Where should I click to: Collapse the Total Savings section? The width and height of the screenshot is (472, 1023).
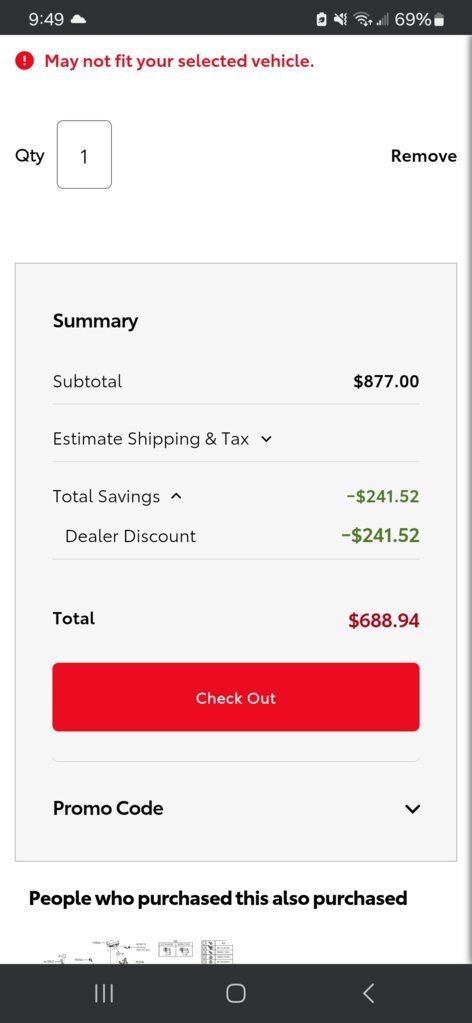click(175, 496)
